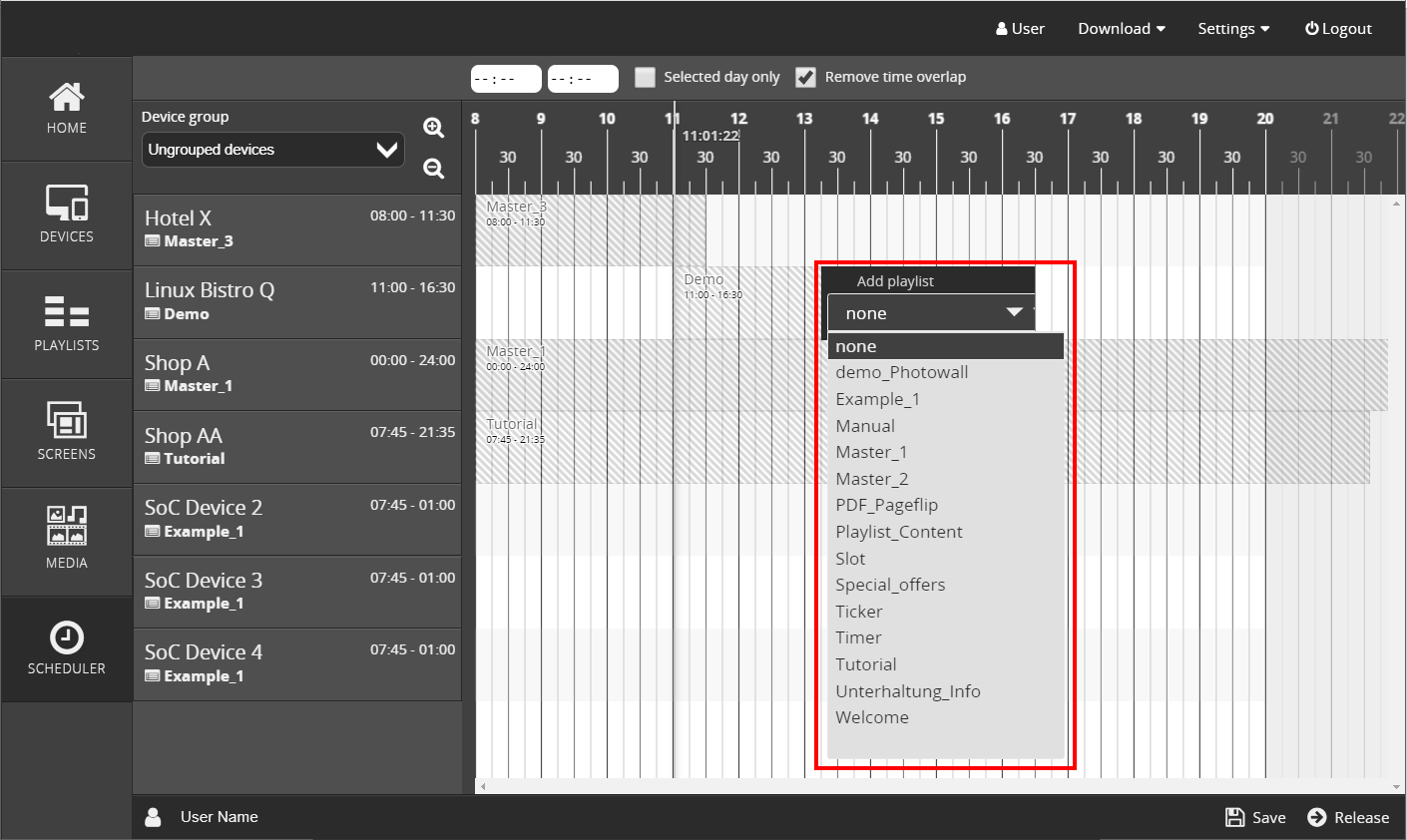This screenshot has width=1407, height=840.
Task: Pick the Slot playlist option
Action: click(946, 559)
